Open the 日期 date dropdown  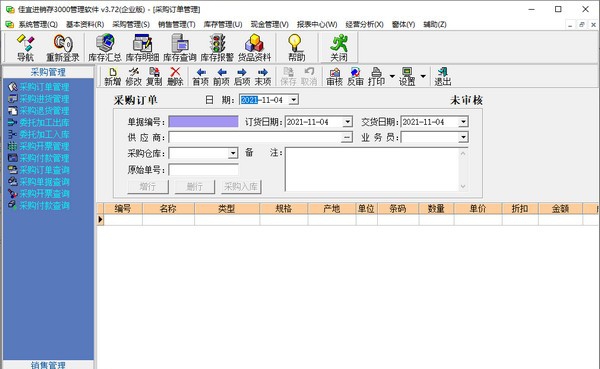point(293,100)
